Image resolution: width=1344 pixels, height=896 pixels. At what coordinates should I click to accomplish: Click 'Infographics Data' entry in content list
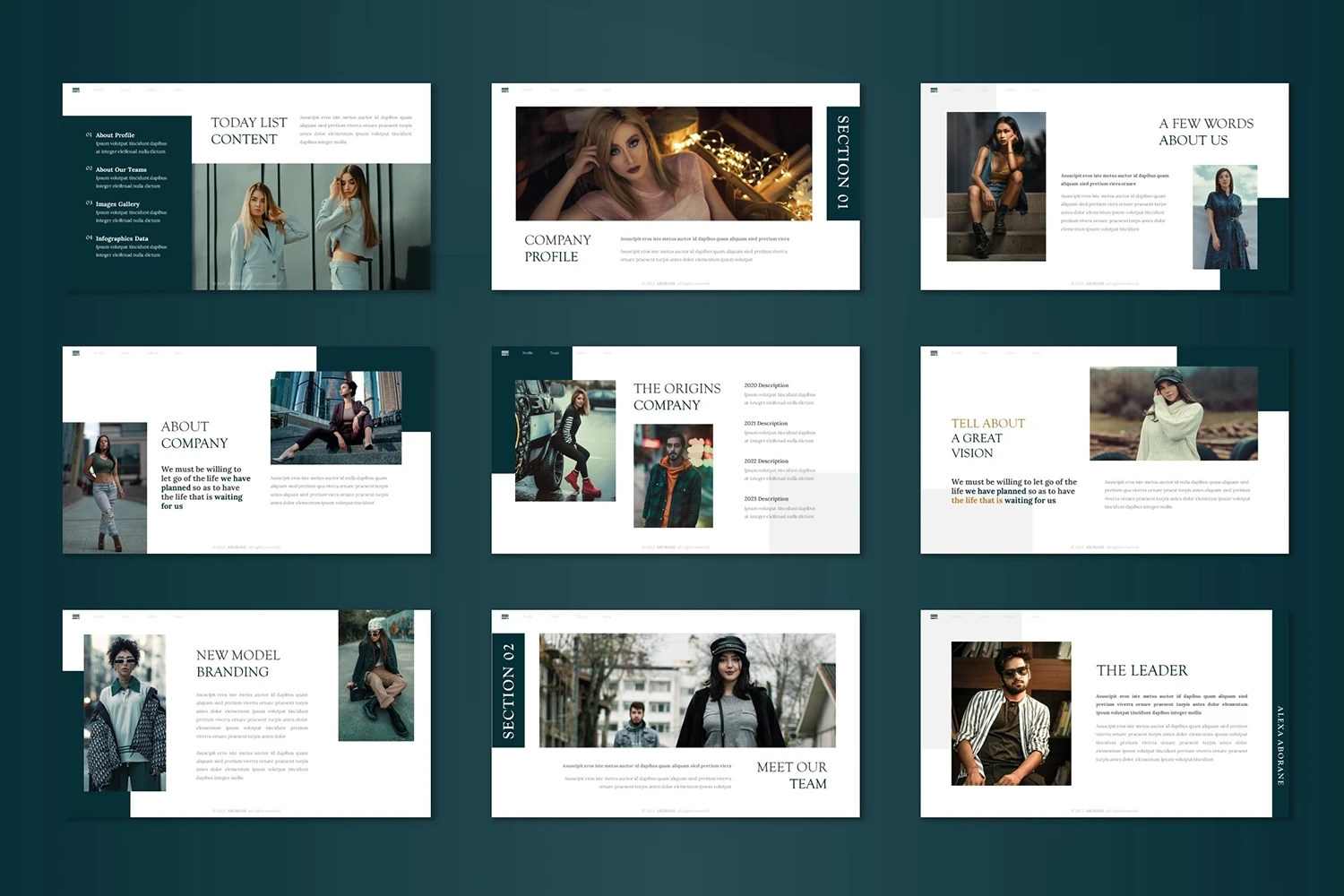(x=122, y=239)
